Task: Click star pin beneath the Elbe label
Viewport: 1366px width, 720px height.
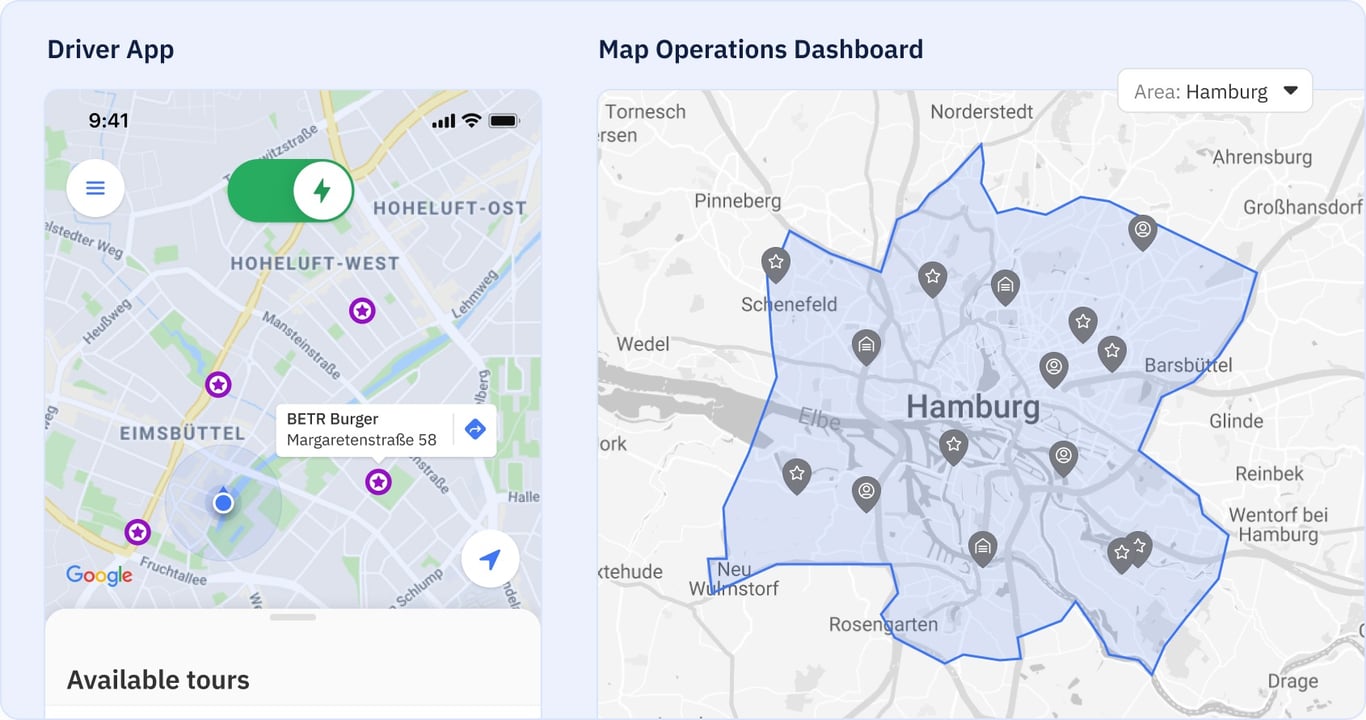Action: [796, 476]
